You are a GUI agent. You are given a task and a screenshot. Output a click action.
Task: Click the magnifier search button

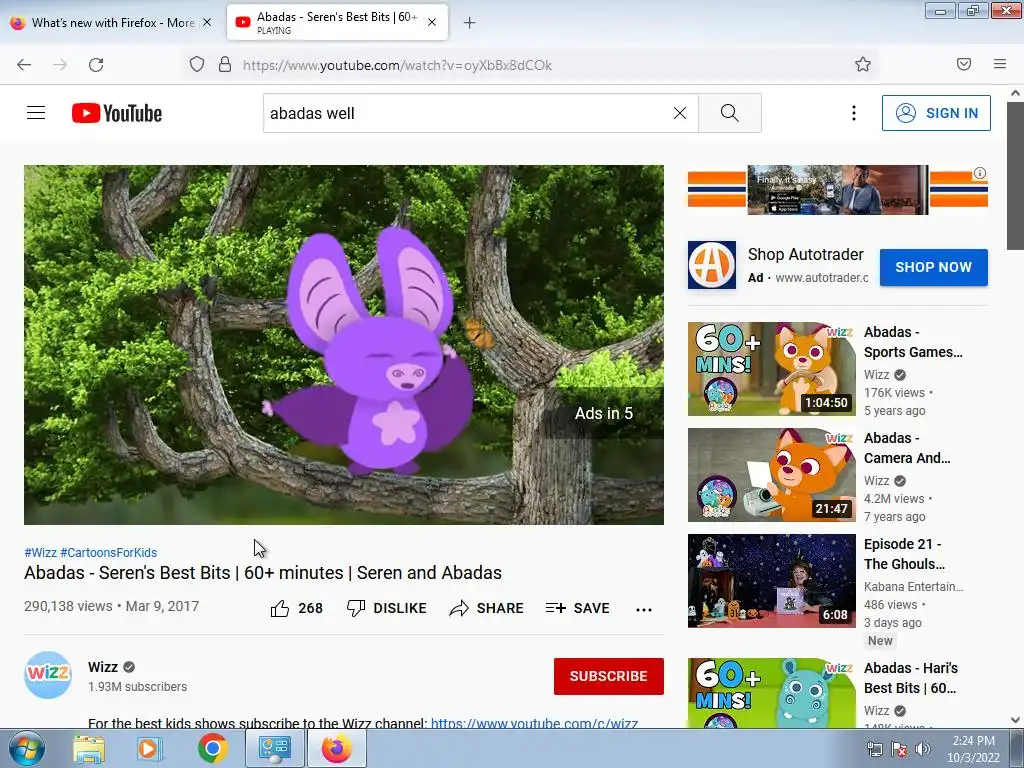[x=729, y=113]
